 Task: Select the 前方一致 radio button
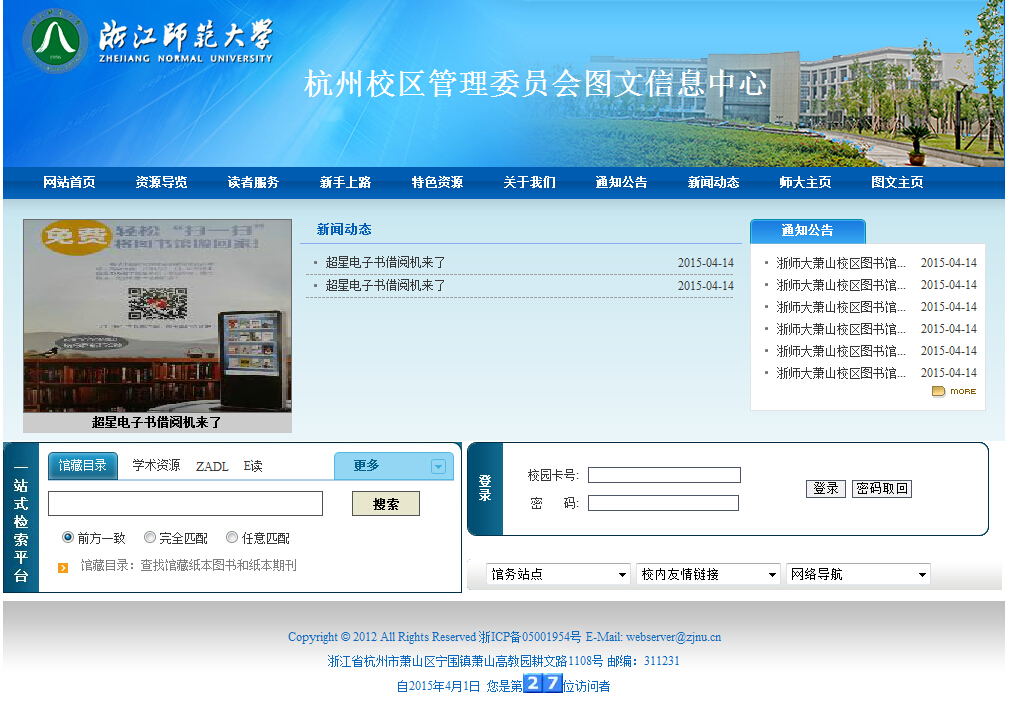tap(68, 537)
